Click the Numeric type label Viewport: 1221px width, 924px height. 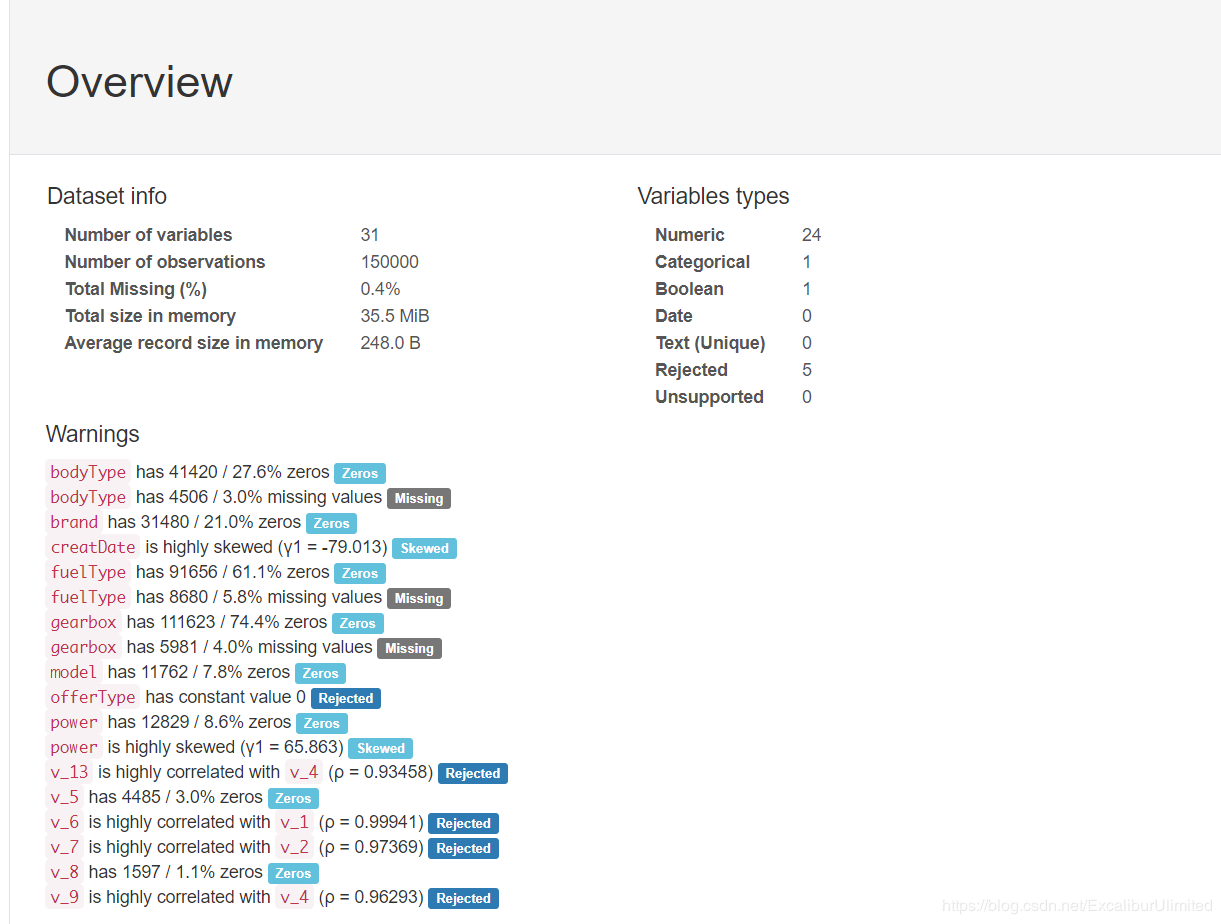(689, 235)
